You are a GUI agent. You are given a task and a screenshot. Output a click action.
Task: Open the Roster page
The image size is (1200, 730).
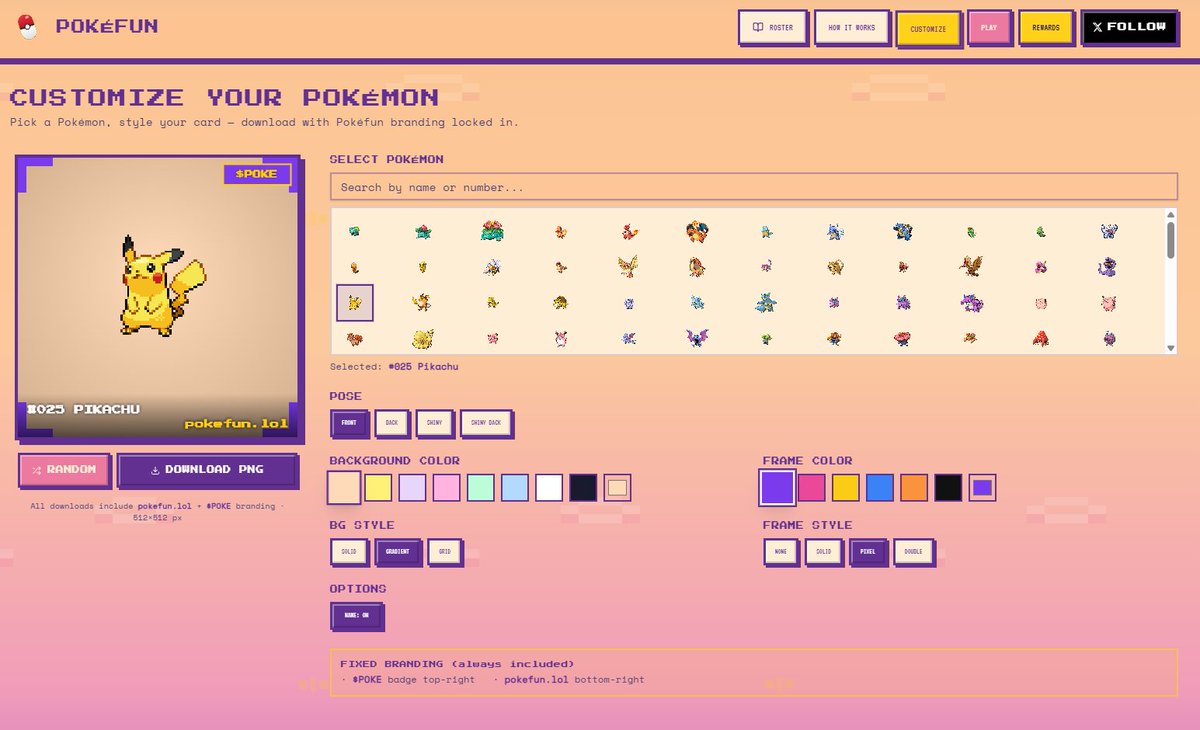(773, 28)
